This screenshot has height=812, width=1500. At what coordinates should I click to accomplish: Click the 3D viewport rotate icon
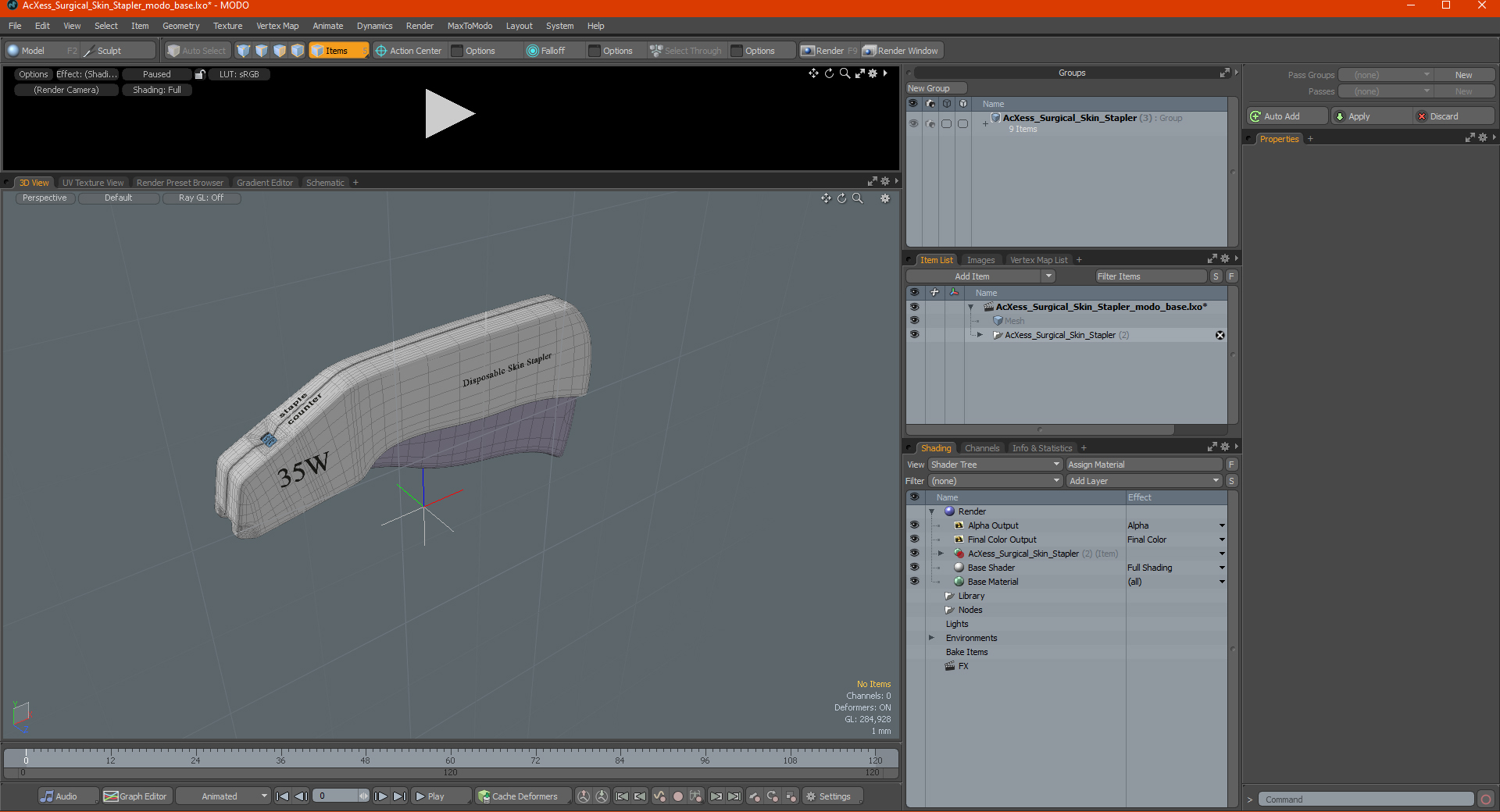(x=842, y=198)
